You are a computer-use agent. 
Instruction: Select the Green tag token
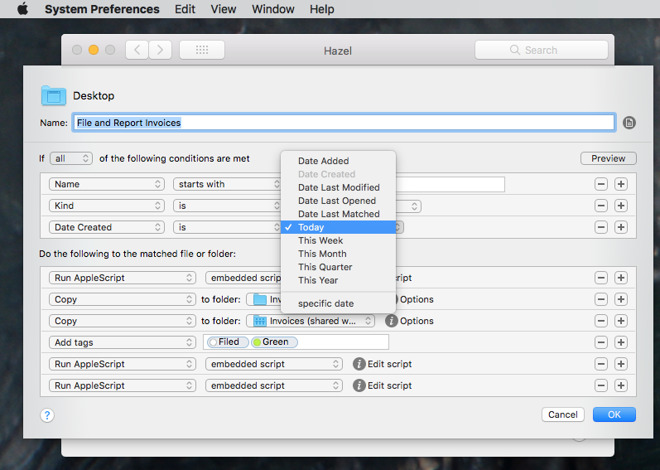274,342
